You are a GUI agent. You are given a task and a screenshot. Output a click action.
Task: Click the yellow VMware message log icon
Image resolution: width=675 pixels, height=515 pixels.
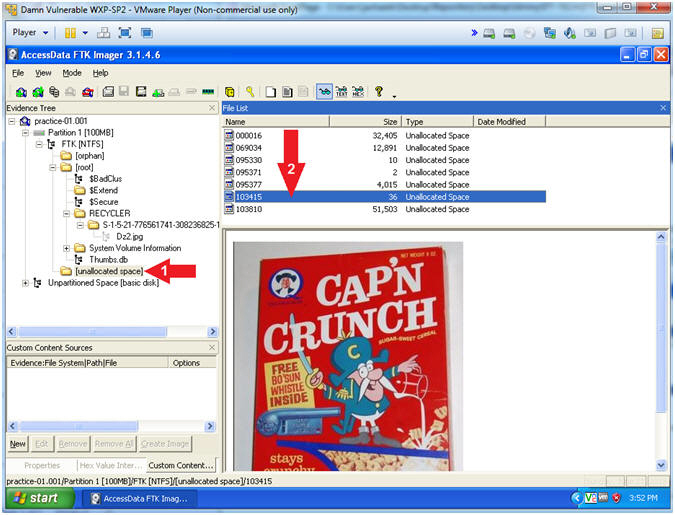tap(657, 33)
